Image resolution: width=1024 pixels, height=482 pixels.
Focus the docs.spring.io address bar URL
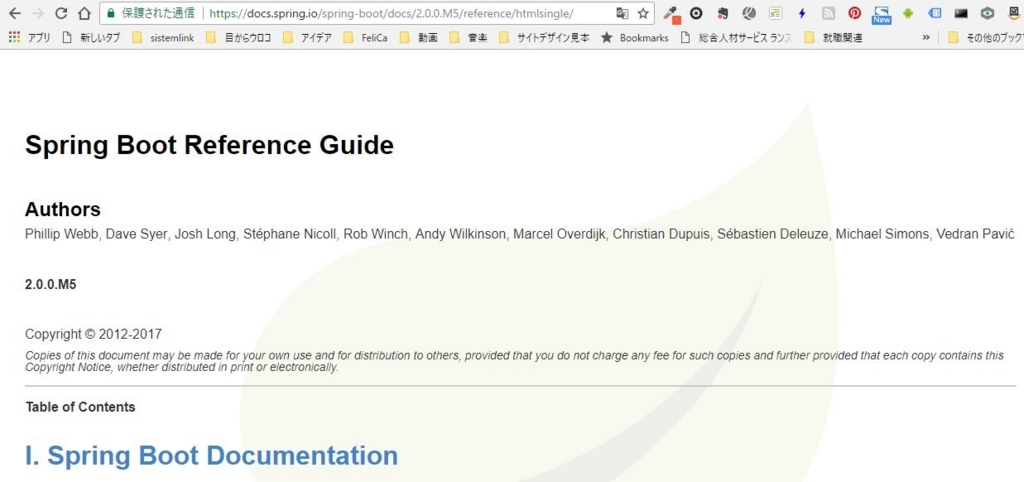click(391, 13)
